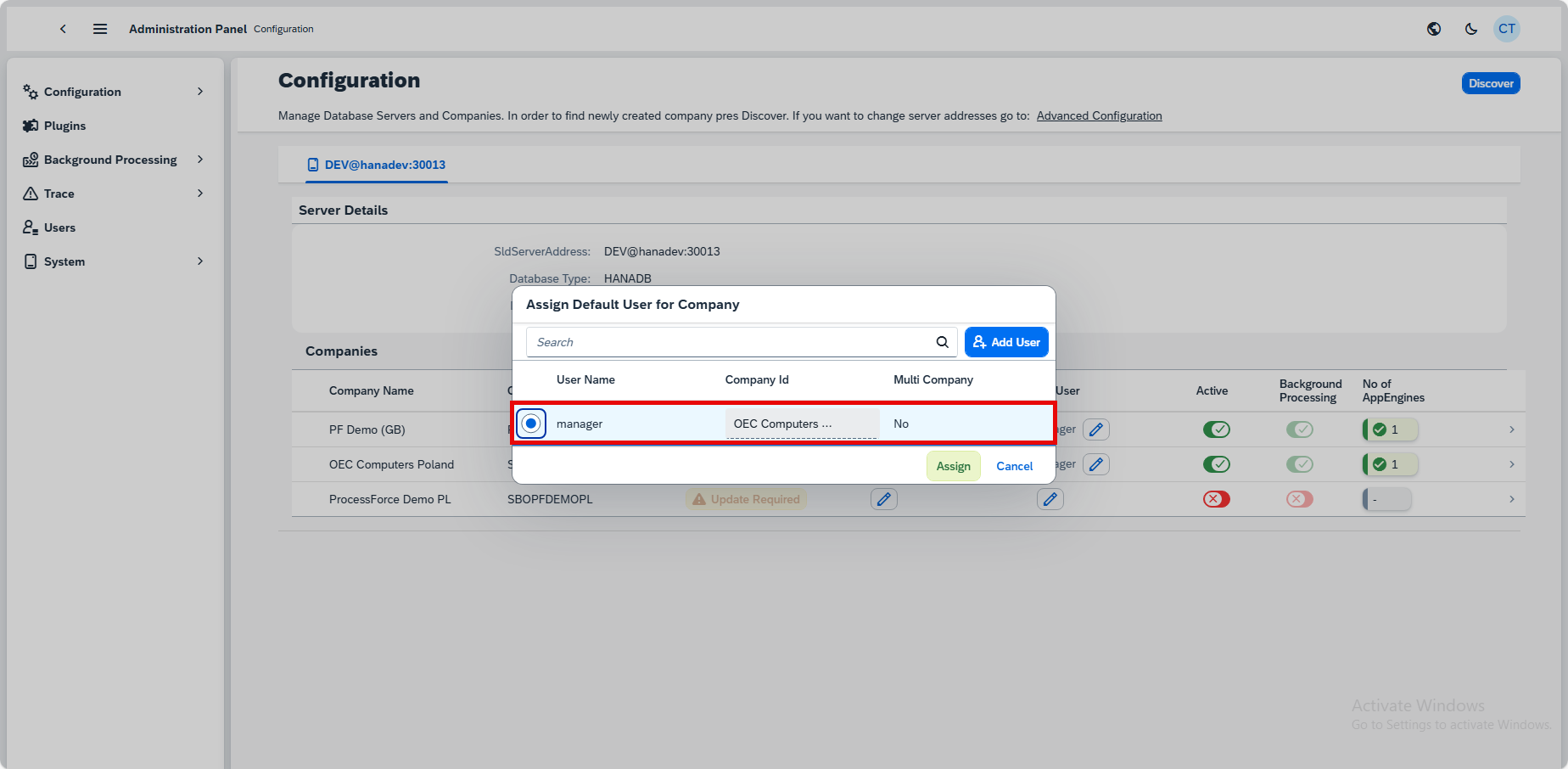Select Users in the left sidebar
The height and width of the screenshot is (769, 1568).
[59, 227]
